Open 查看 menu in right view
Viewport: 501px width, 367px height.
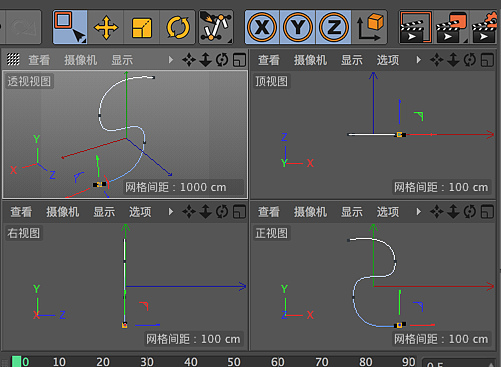21,212
